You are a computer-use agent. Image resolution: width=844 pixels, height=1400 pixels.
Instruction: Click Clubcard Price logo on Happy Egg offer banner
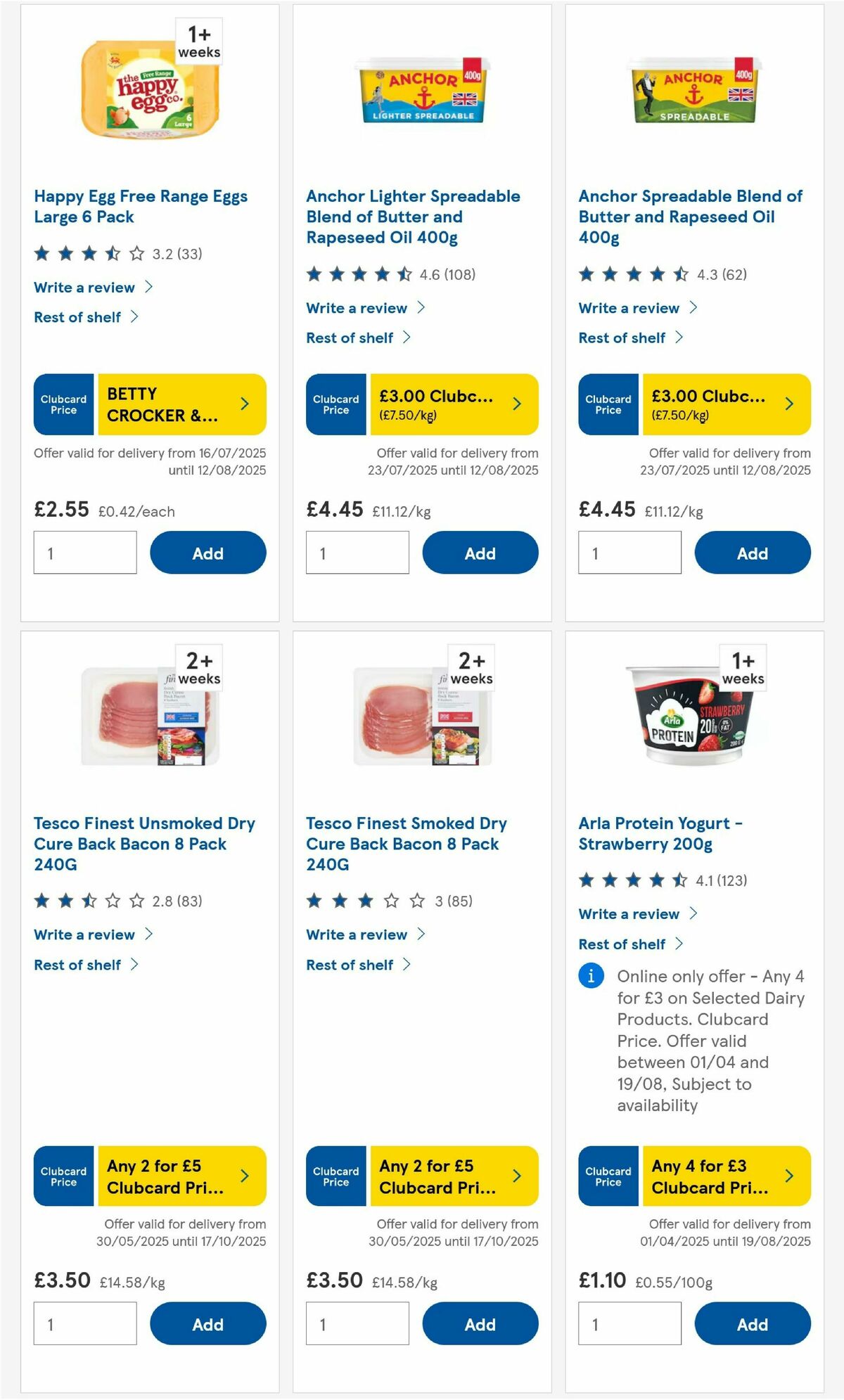[63, 404]
